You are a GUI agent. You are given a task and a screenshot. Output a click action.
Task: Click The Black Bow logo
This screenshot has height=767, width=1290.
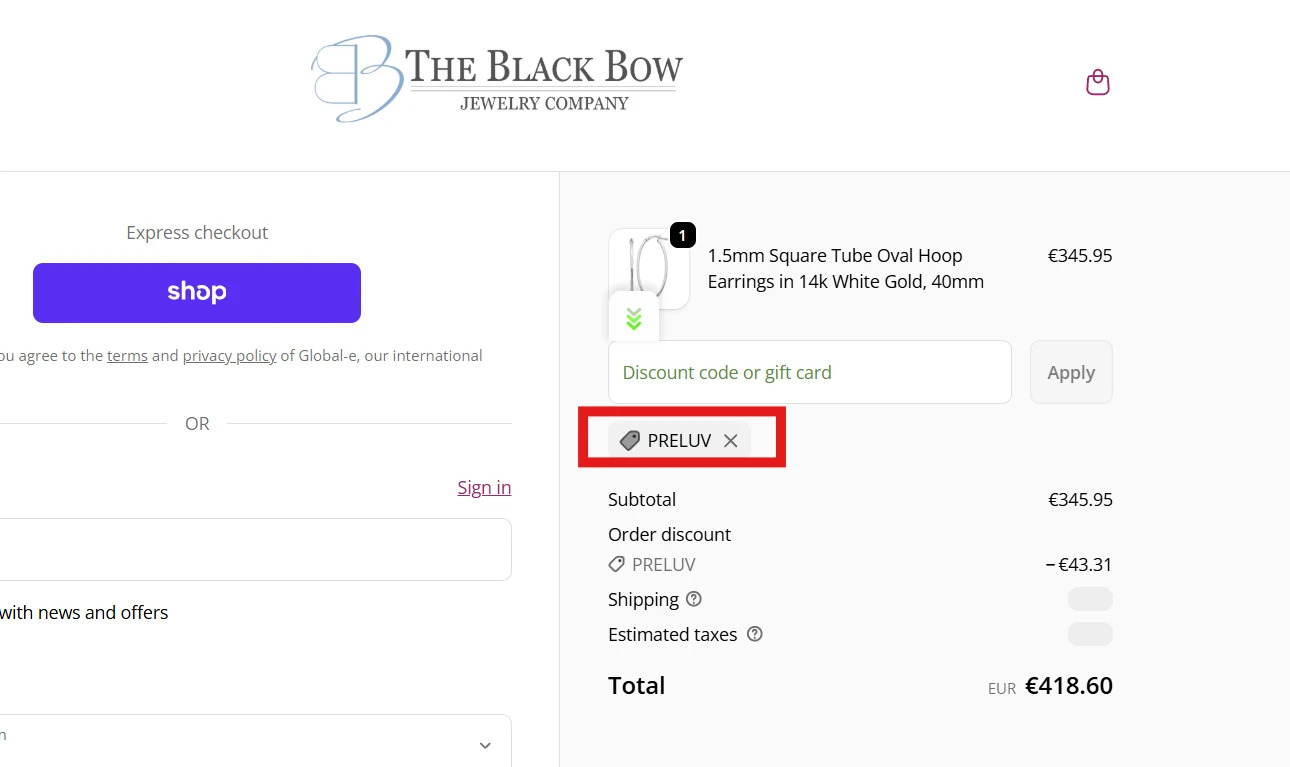pyautogui.click(x=496, y=77)
